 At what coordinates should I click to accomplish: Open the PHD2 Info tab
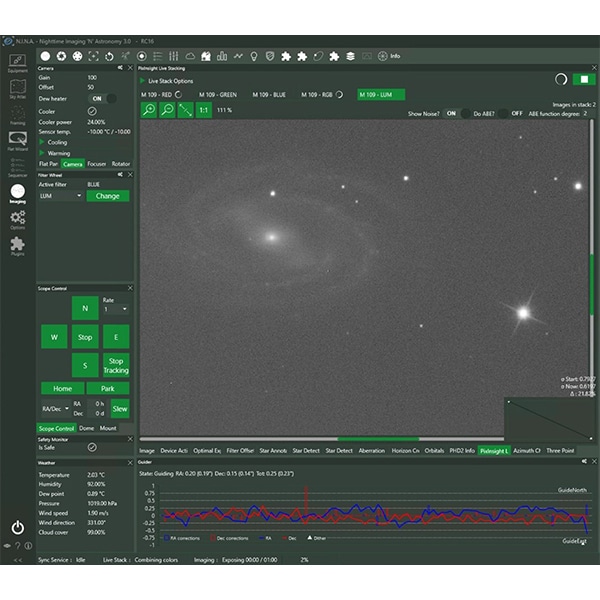pyautogui.click(x=462, y=451)
